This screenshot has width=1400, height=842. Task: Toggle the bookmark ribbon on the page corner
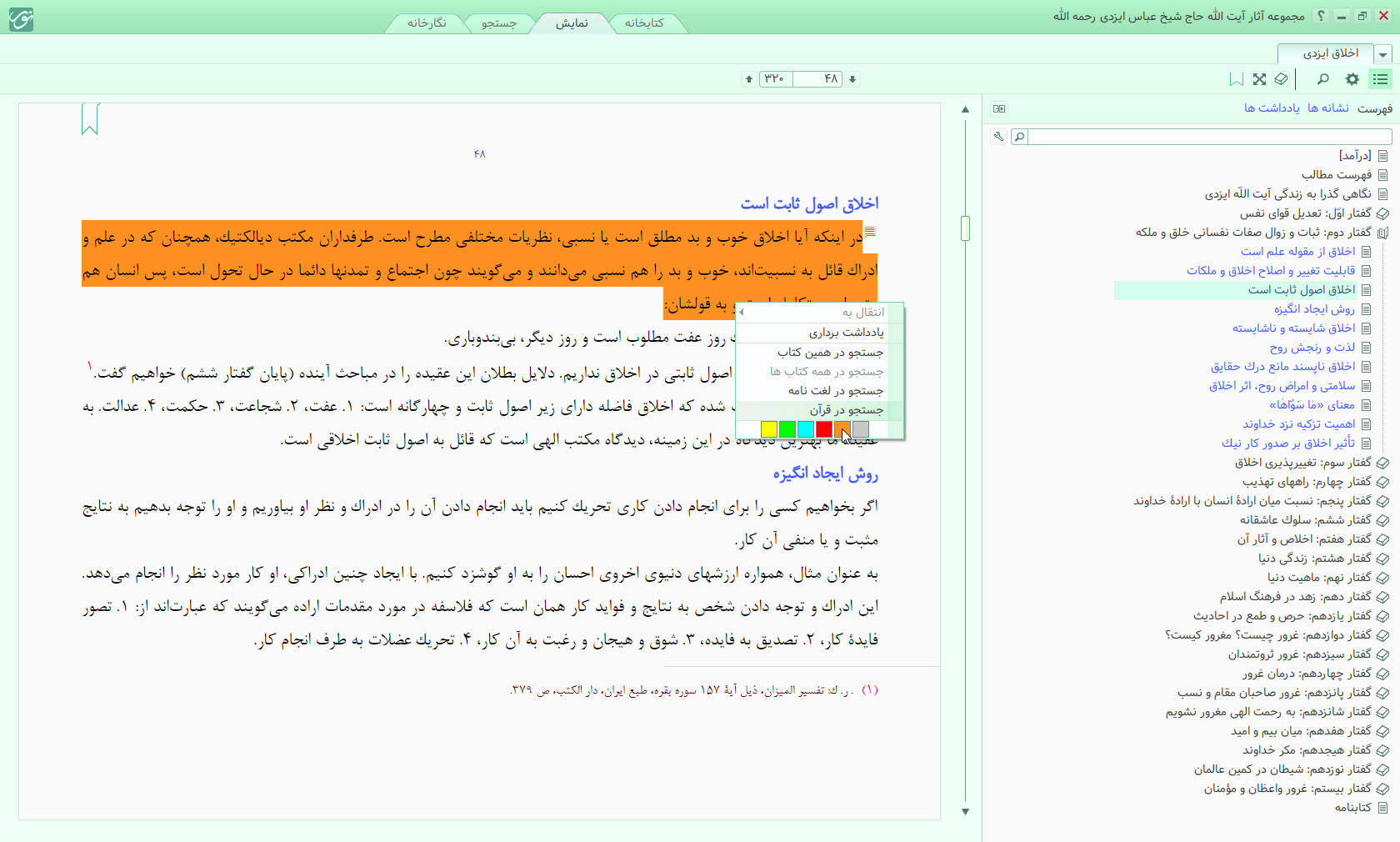tap(90, 118)
